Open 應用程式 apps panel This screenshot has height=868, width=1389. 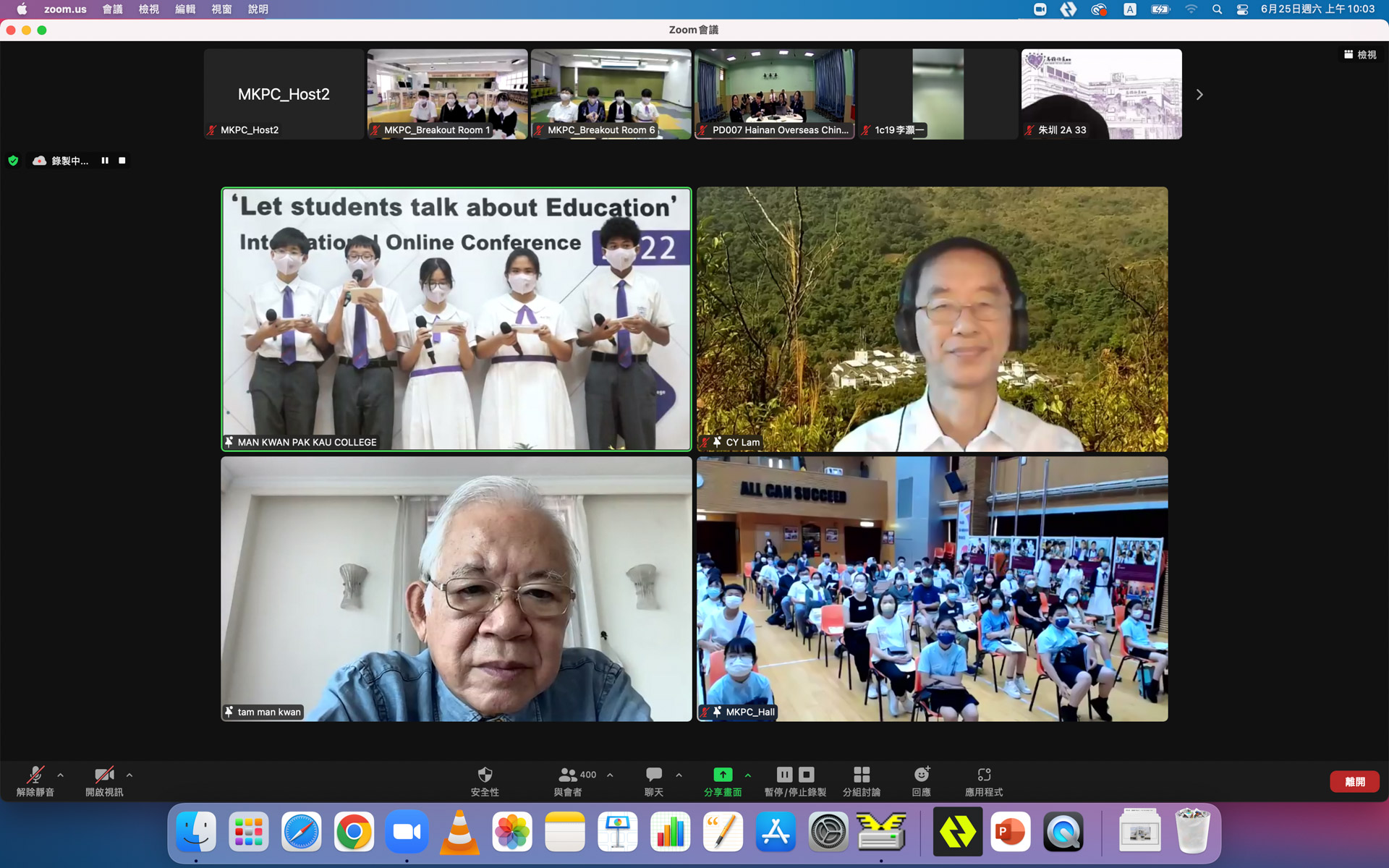pyautogui.click(x=984, y=781)
